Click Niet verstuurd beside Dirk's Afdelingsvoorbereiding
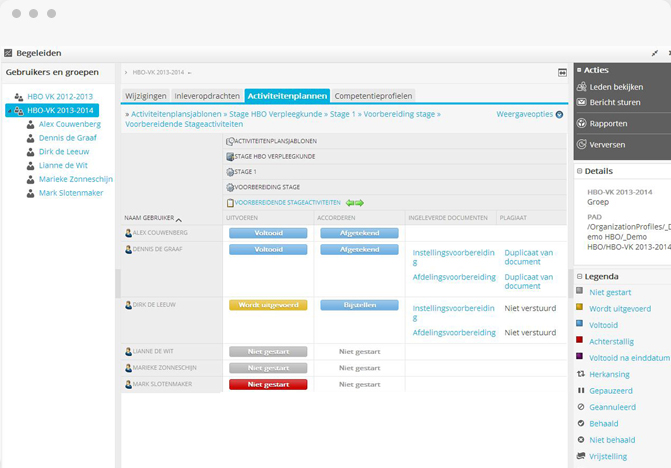This screenshot has width=671, height=468. coord(530,333)
